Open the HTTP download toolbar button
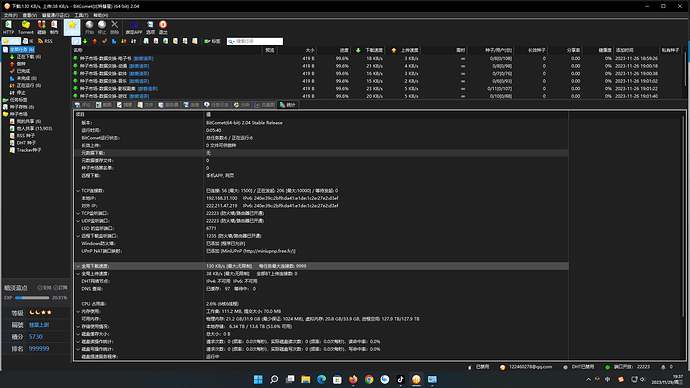This screenshot has width=690, height=388. tap(8, 27)
